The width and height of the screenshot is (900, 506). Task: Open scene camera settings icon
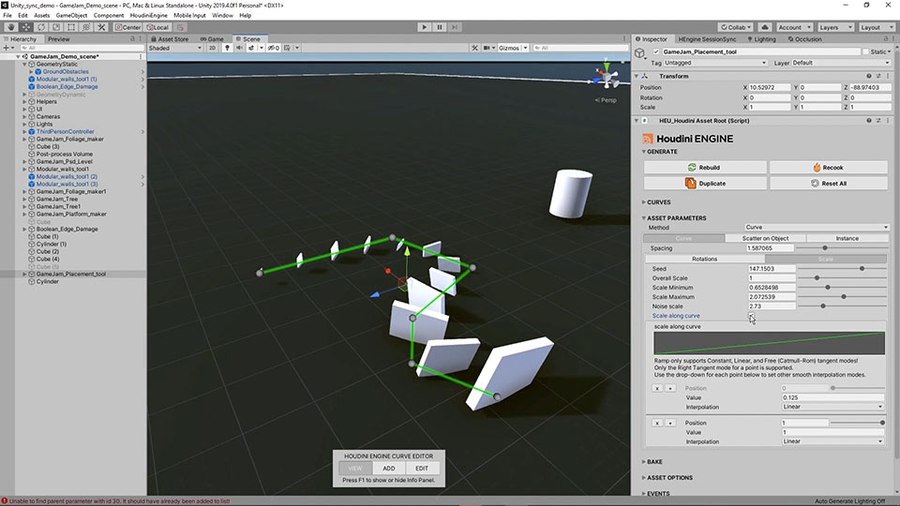coord(487,48)
